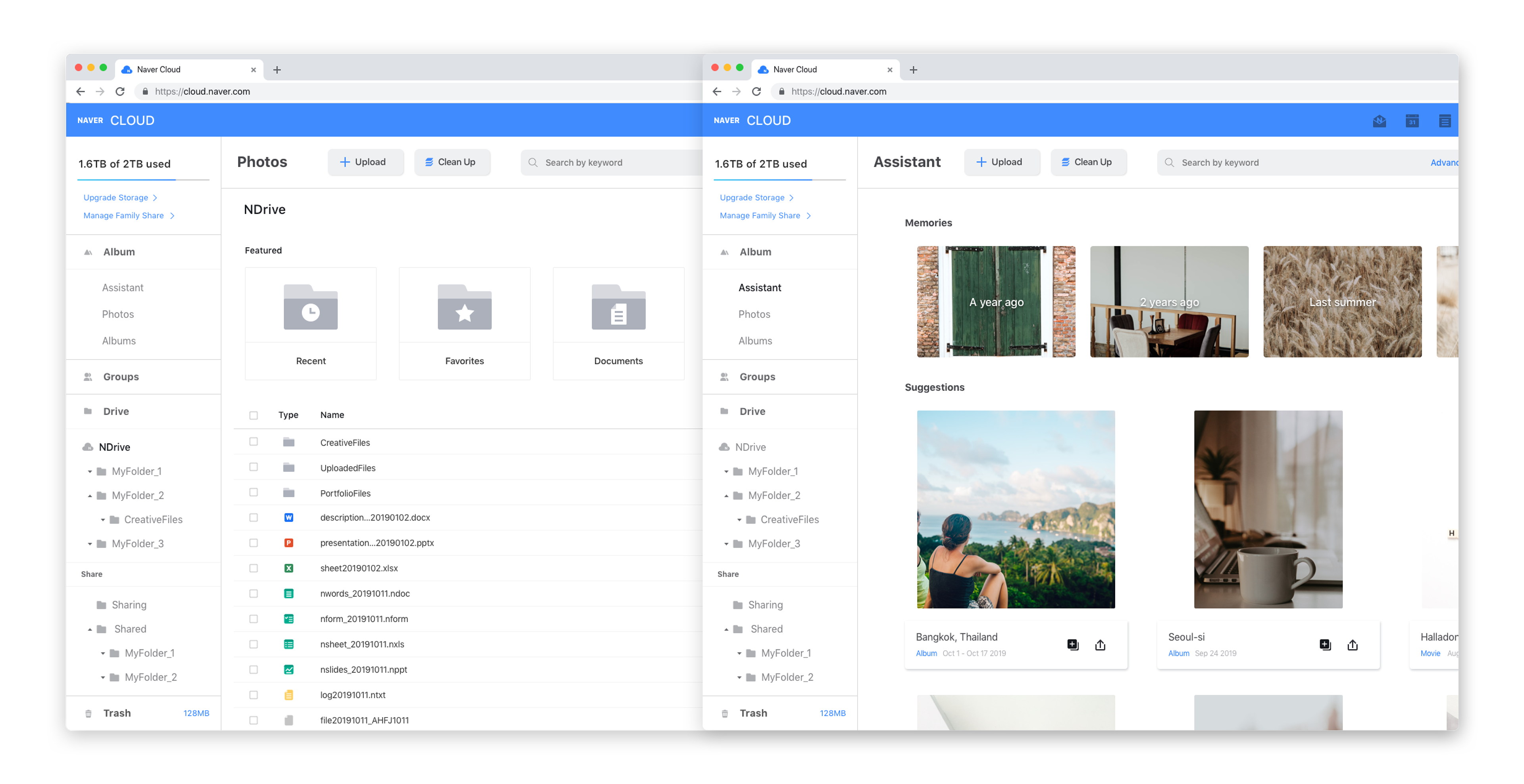Click the Excel icon for sheet20190102.xlsx
The image size is (1524, 784).
pyautogui.click(x=289, y=568)
